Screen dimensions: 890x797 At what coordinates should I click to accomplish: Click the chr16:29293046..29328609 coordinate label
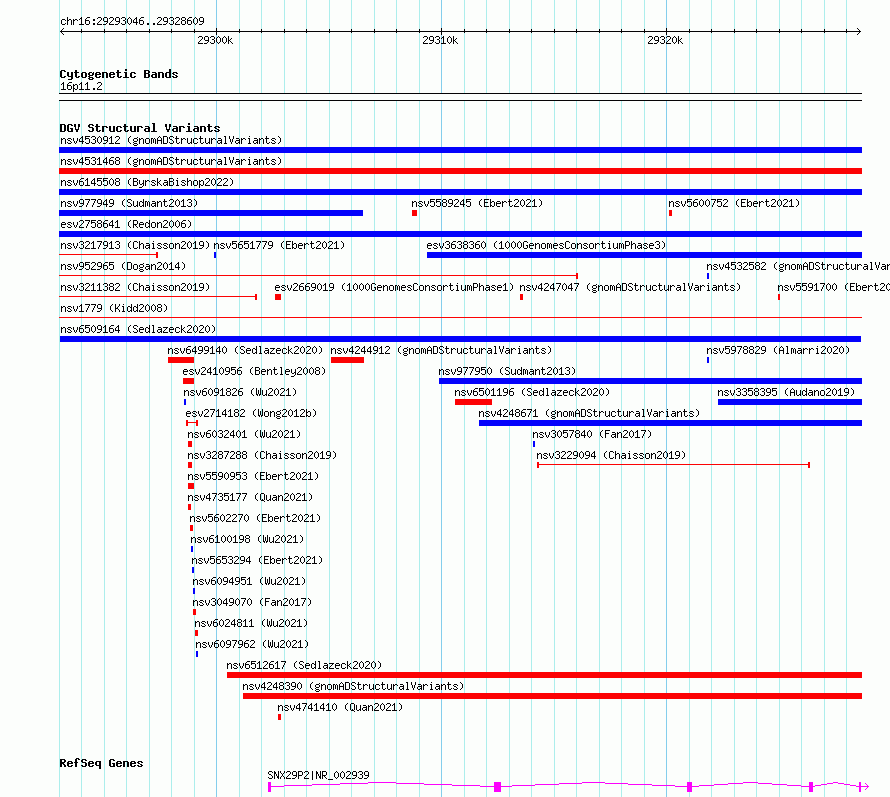(132, 21)
